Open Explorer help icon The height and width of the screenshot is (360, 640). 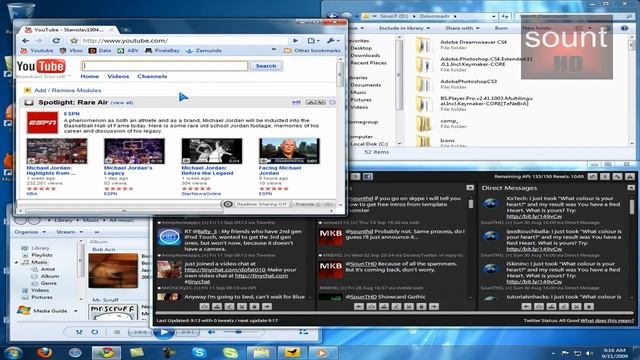pos(624,28)
